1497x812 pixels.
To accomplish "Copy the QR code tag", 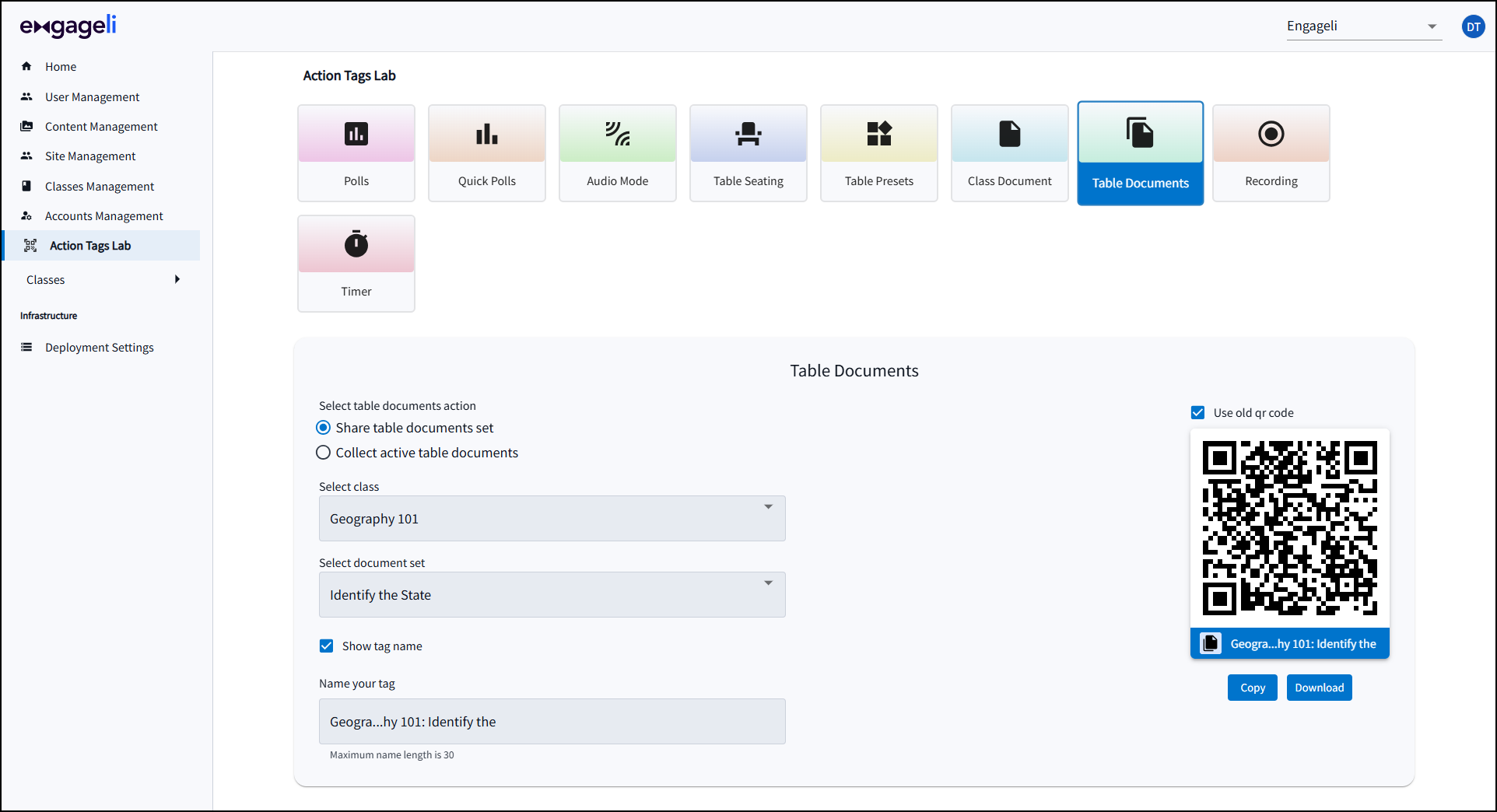I will (x=1253, y=688).
